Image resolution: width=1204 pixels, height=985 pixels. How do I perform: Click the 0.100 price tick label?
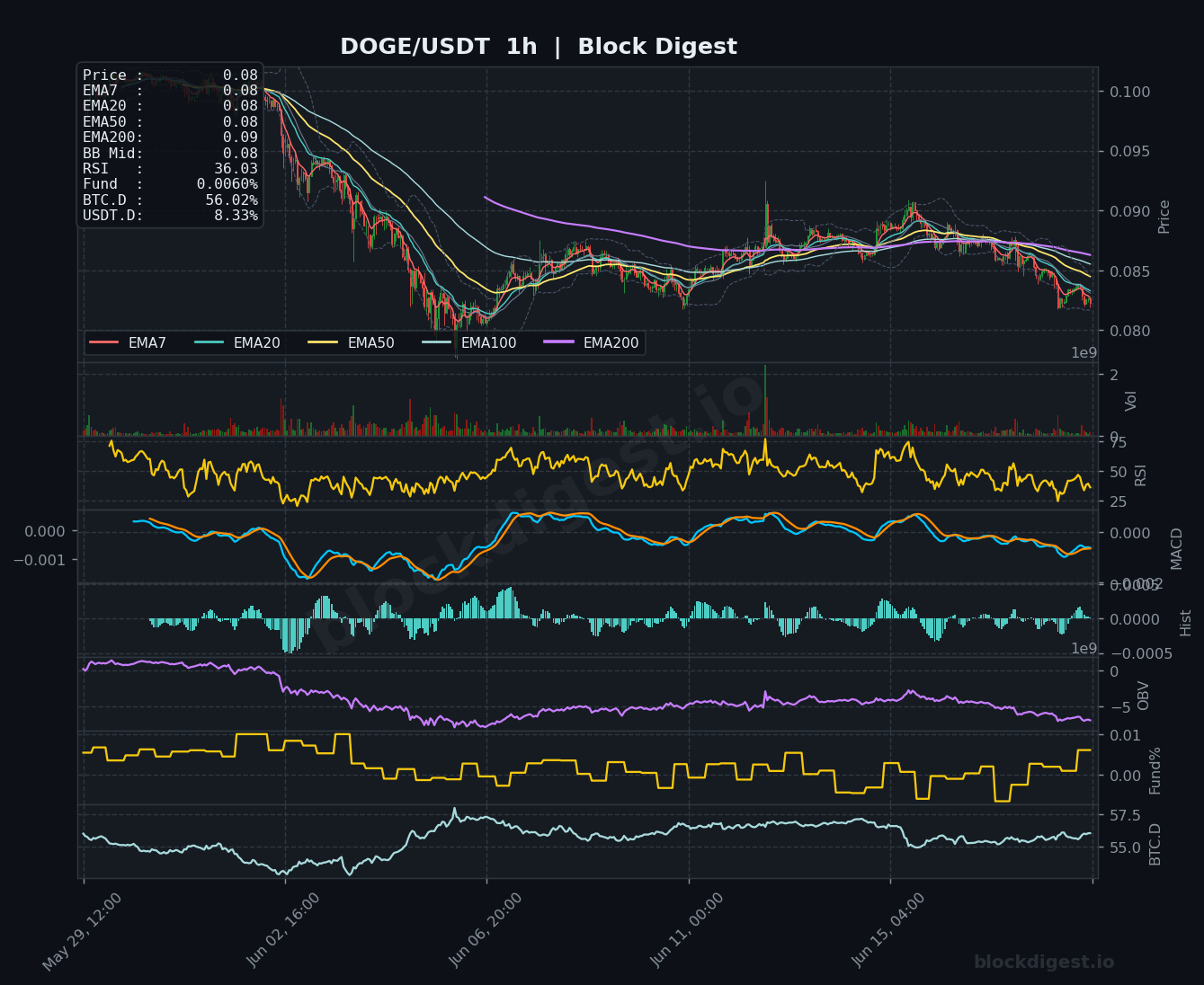1129,92
